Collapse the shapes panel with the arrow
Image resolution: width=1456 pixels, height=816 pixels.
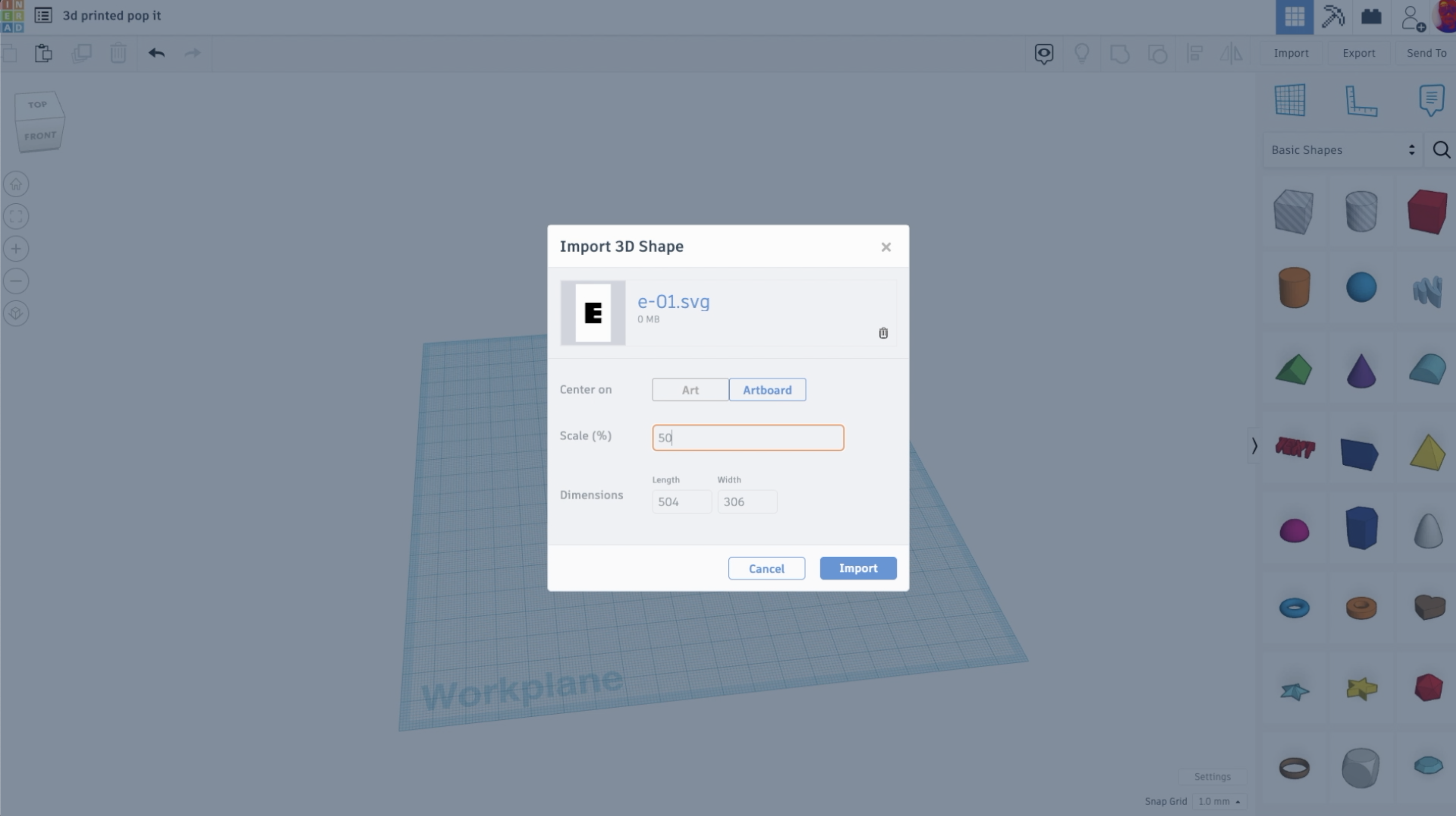point(1254,446)
